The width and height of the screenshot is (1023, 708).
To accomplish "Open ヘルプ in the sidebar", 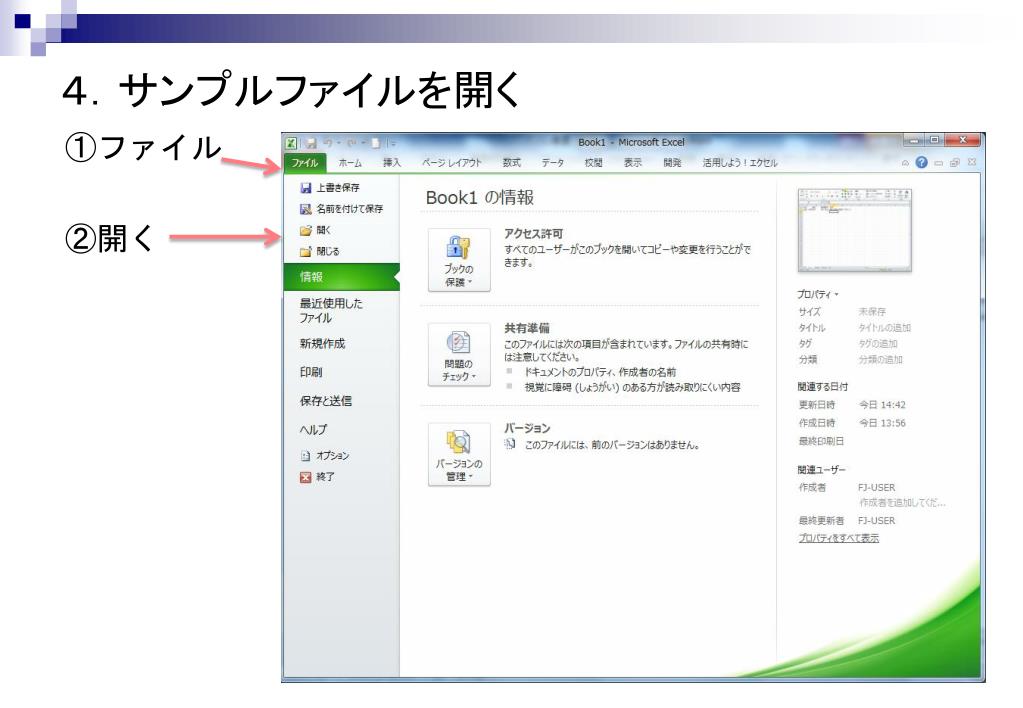I will [x=313, y=430].
